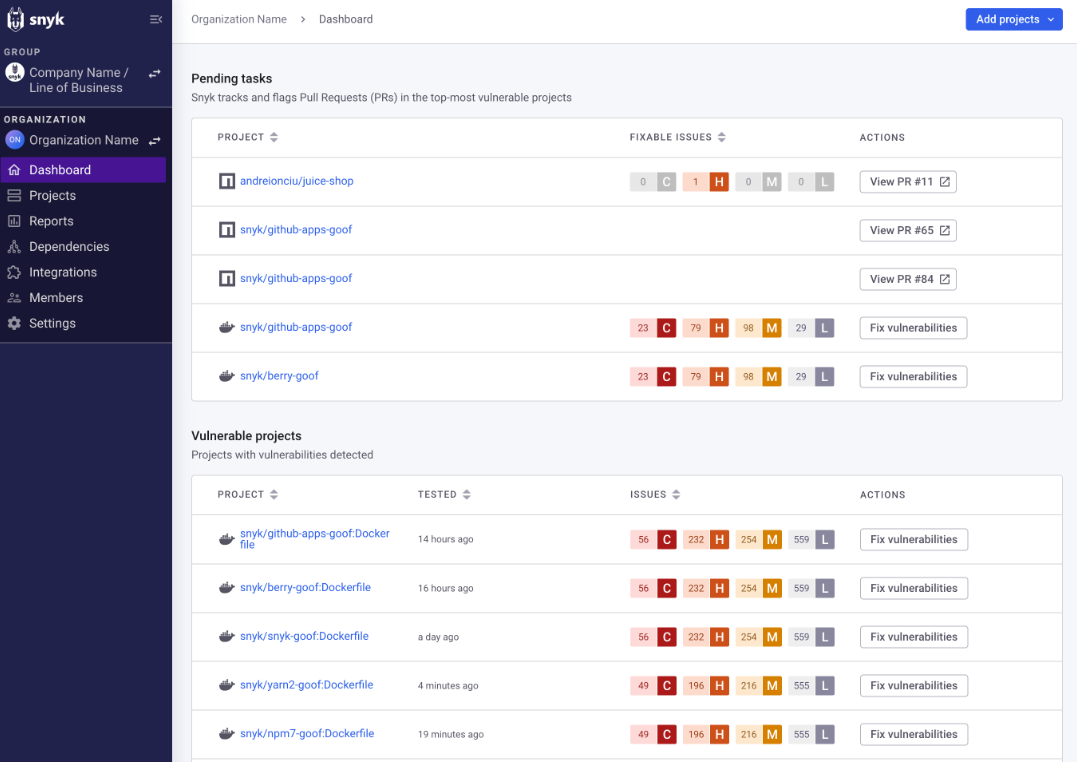Screen dimensions: 1077x762
Task: Click Docker icon beside snyk/yarn2-goof:Dockerfile
Action: click(227, 686)
